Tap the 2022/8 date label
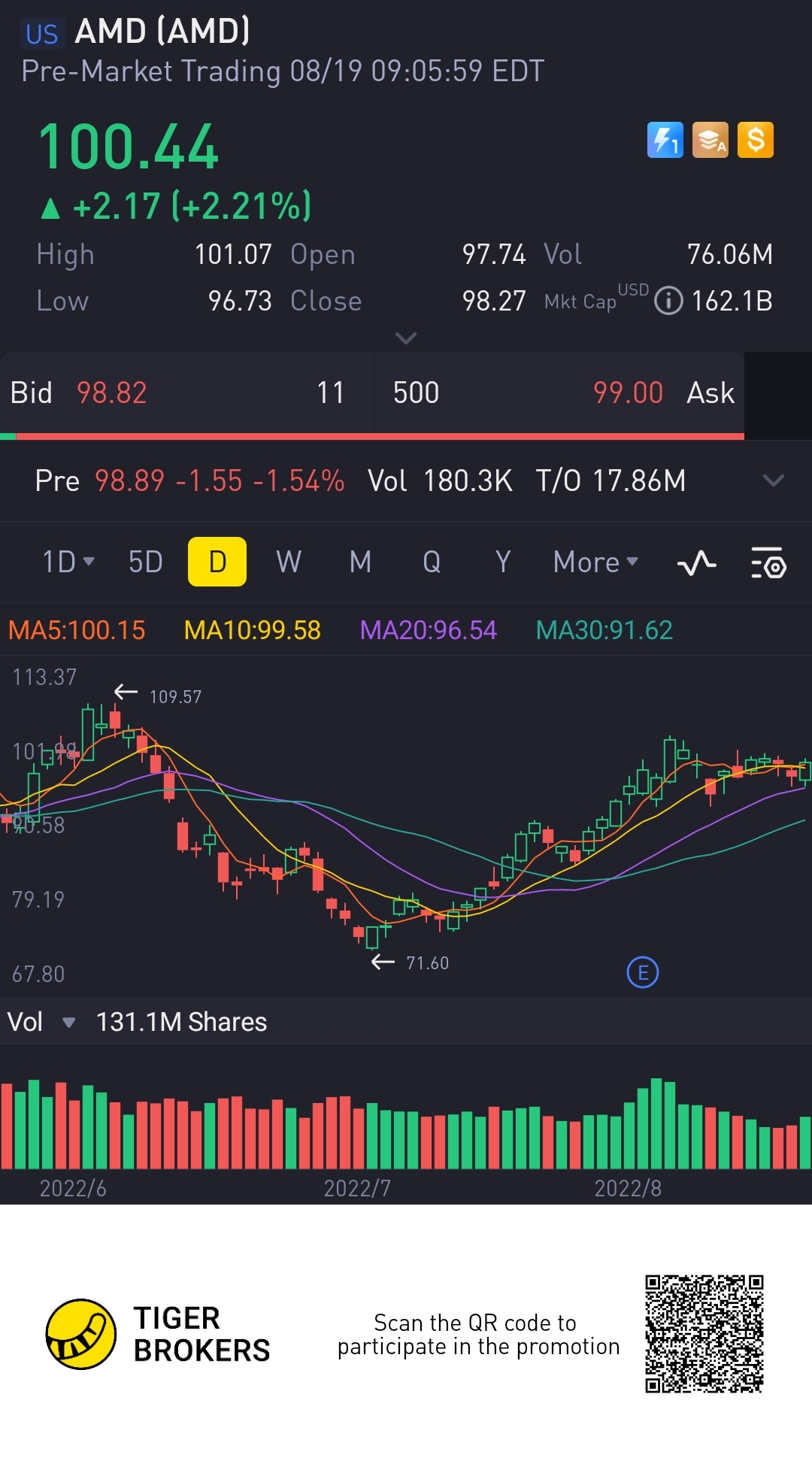The image size is (812, 1464). [x=628, y=1188]
